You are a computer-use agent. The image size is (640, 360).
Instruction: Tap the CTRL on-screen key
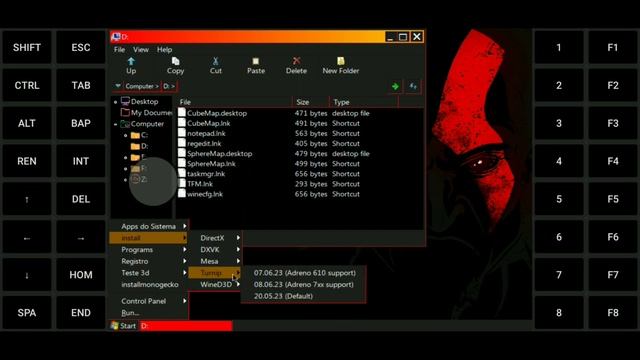[x=27, y=85]
